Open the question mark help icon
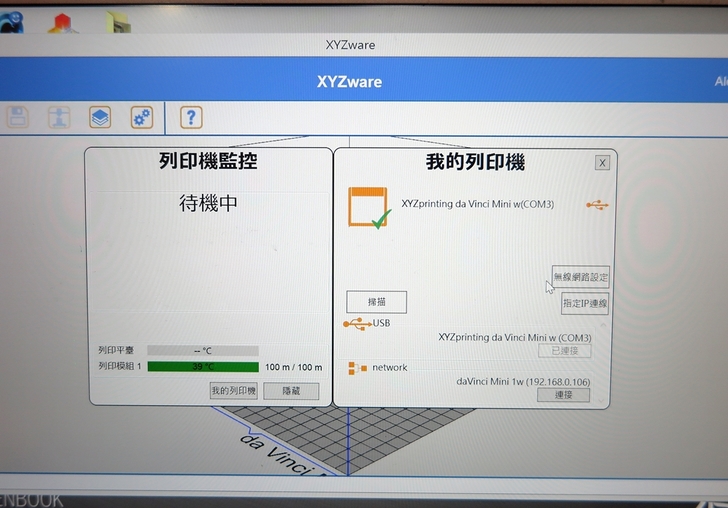This screenshot has width=728, height=508. tap(191, 117)
